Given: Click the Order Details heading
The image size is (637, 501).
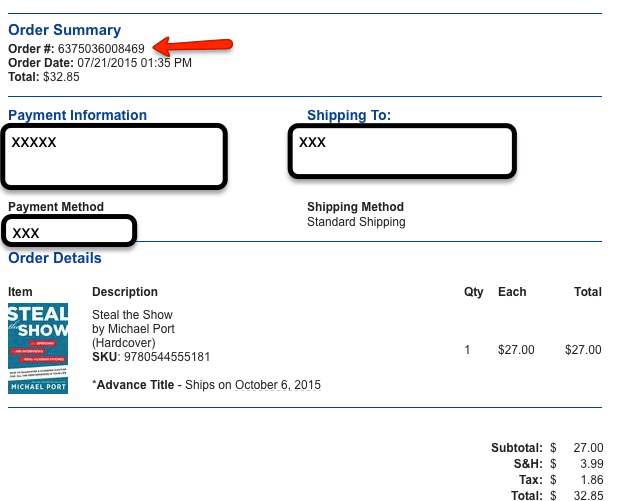Looking at the screenshot, I should point(55,258).
